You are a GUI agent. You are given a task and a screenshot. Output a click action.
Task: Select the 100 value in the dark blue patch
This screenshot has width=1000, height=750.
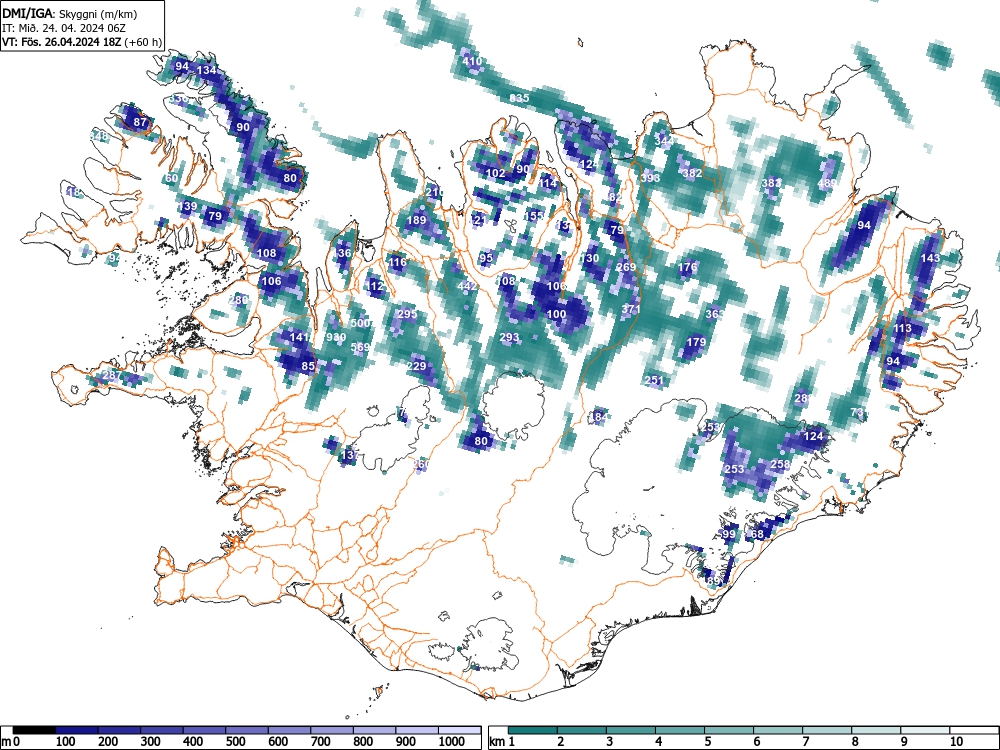point(556,314)
